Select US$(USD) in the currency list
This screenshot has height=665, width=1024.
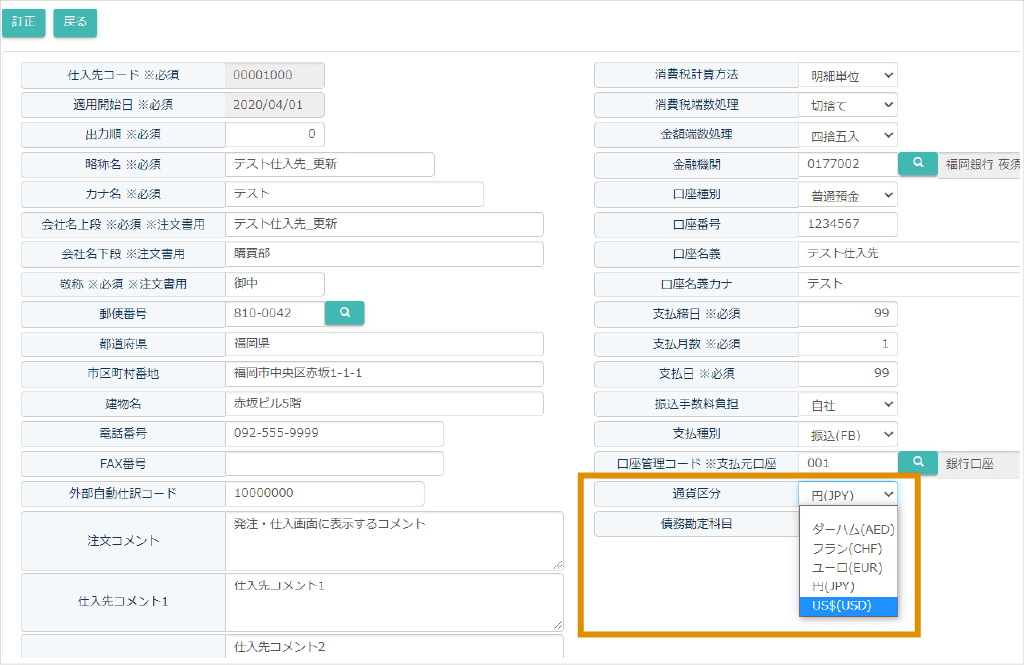click(x=848, y=606)
